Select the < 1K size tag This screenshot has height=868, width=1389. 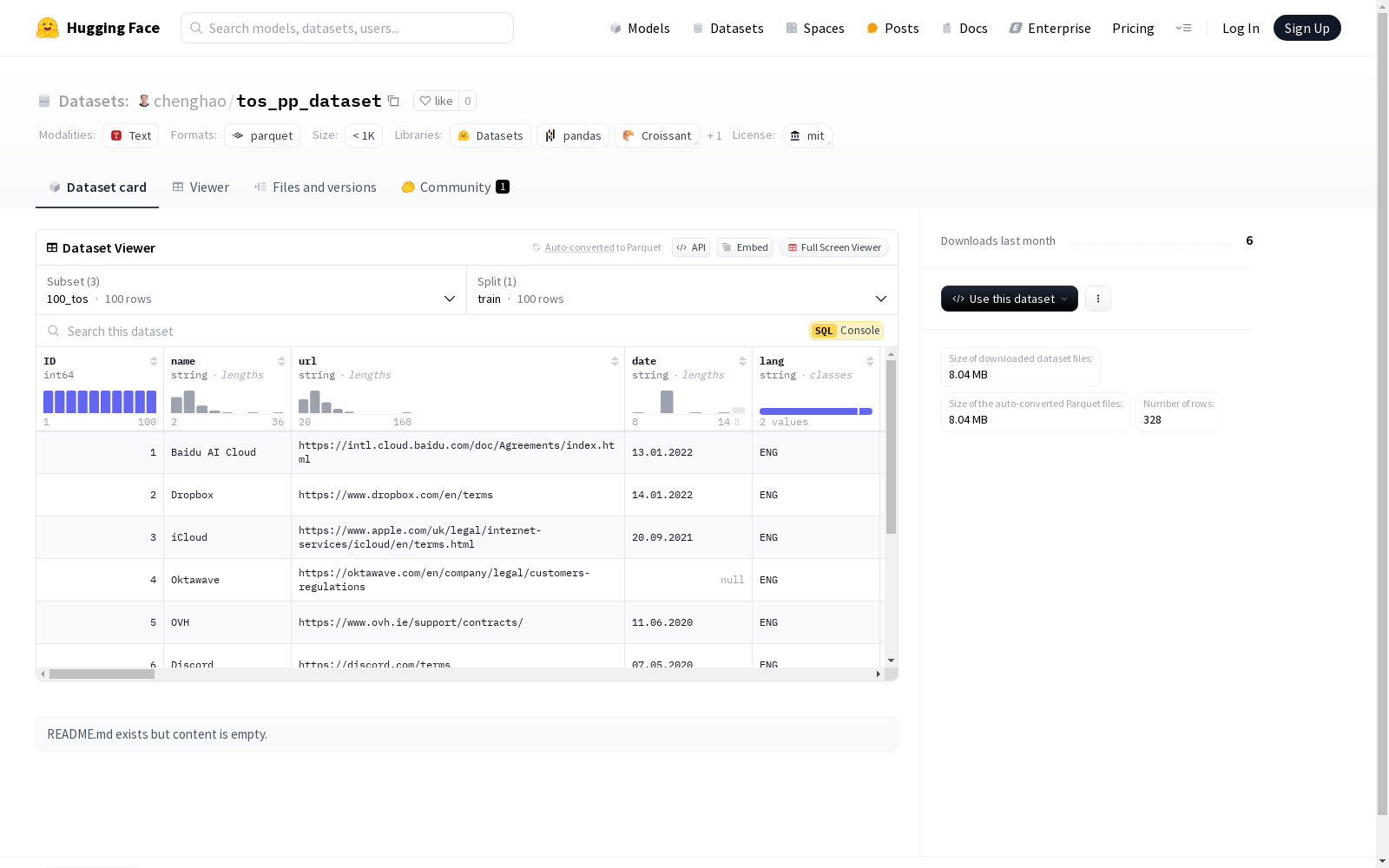pos(364,135)
